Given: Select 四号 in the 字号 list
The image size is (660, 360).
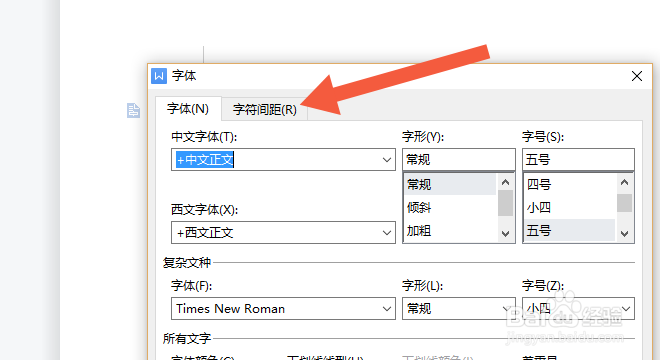Looking at the screenshot, I should (570, 184).
